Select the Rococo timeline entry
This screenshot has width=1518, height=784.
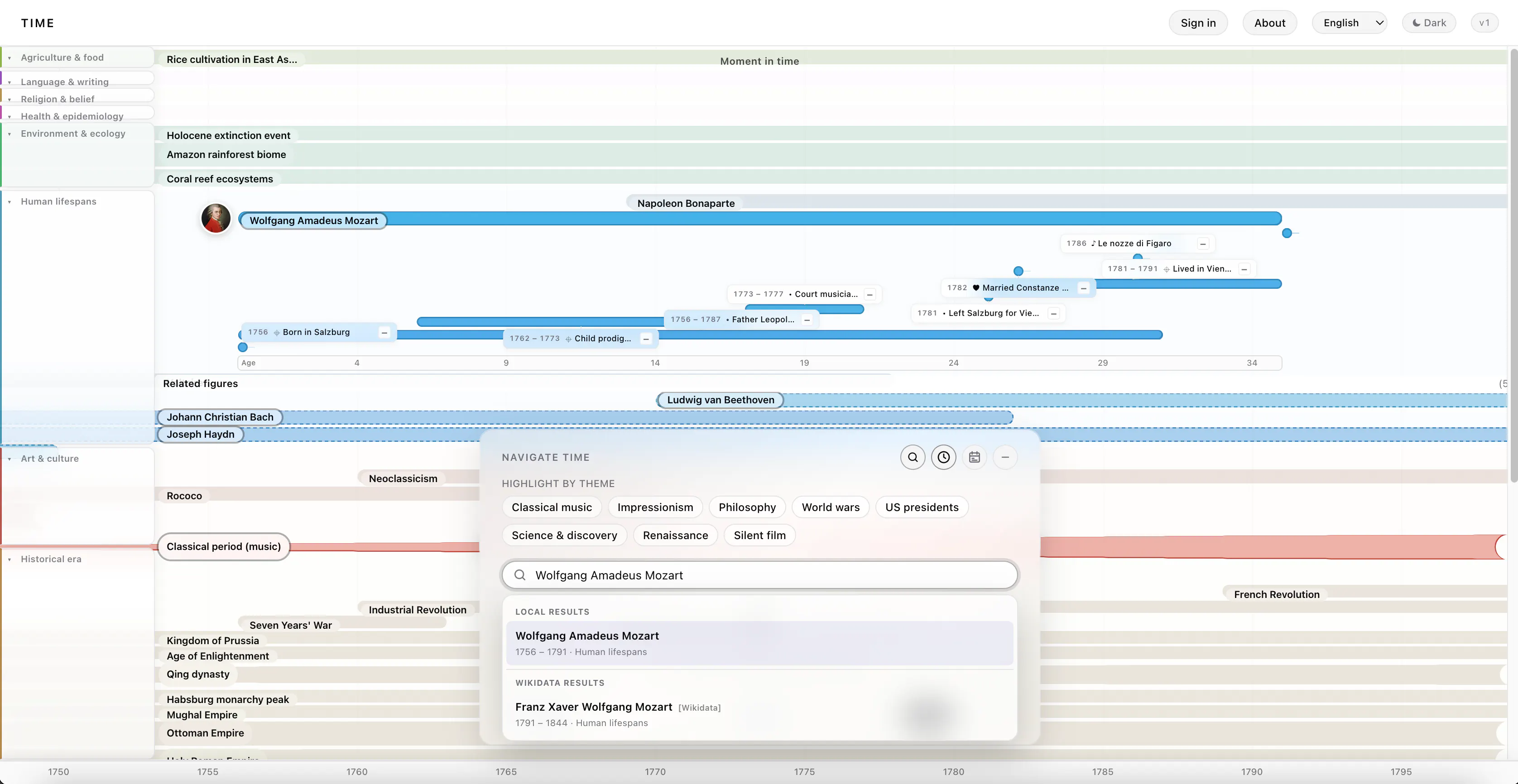[184, 496]
